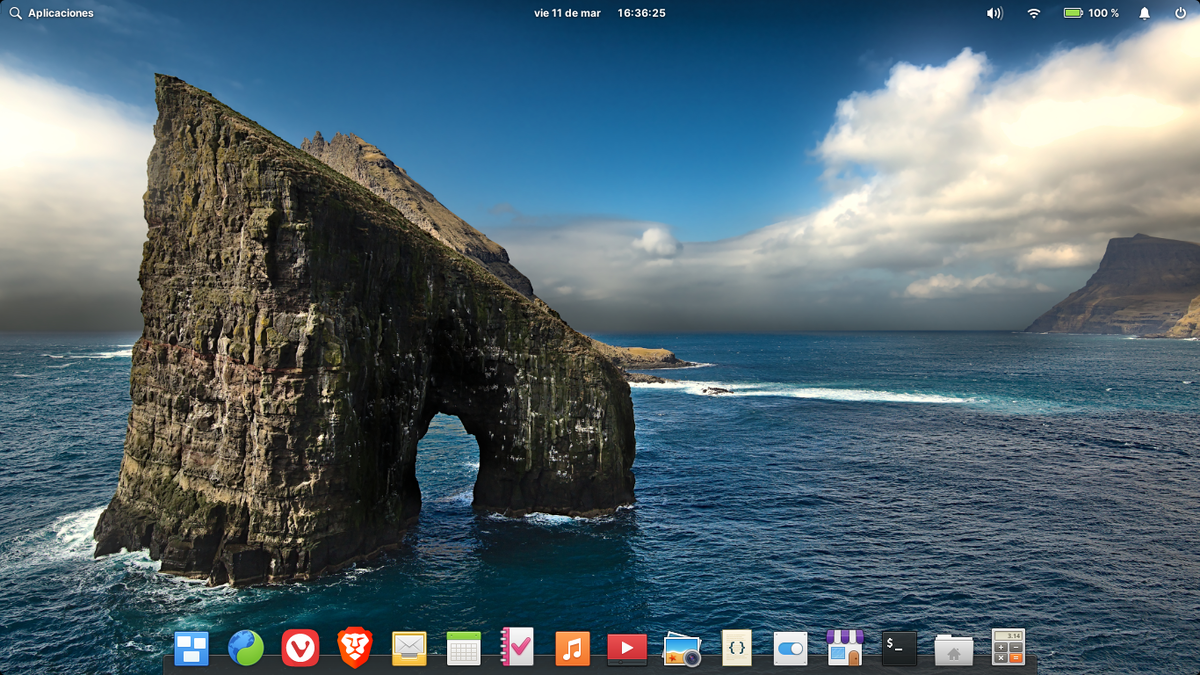
Task: Launch Multitasking View from the dock
Action: pos(191,648)
